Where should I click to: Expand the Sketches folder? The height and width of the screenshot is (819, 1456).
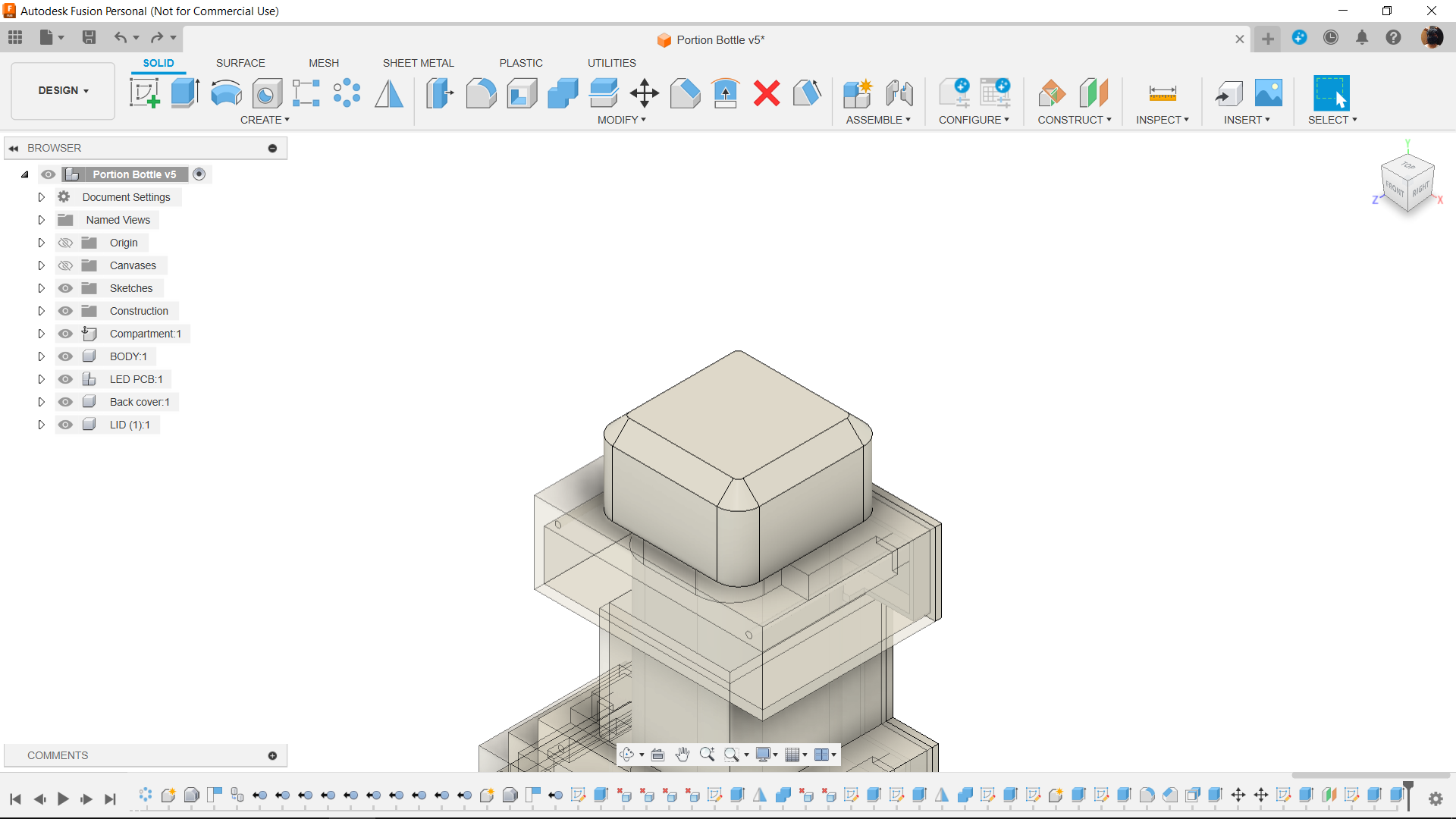(x=42, y=288)
